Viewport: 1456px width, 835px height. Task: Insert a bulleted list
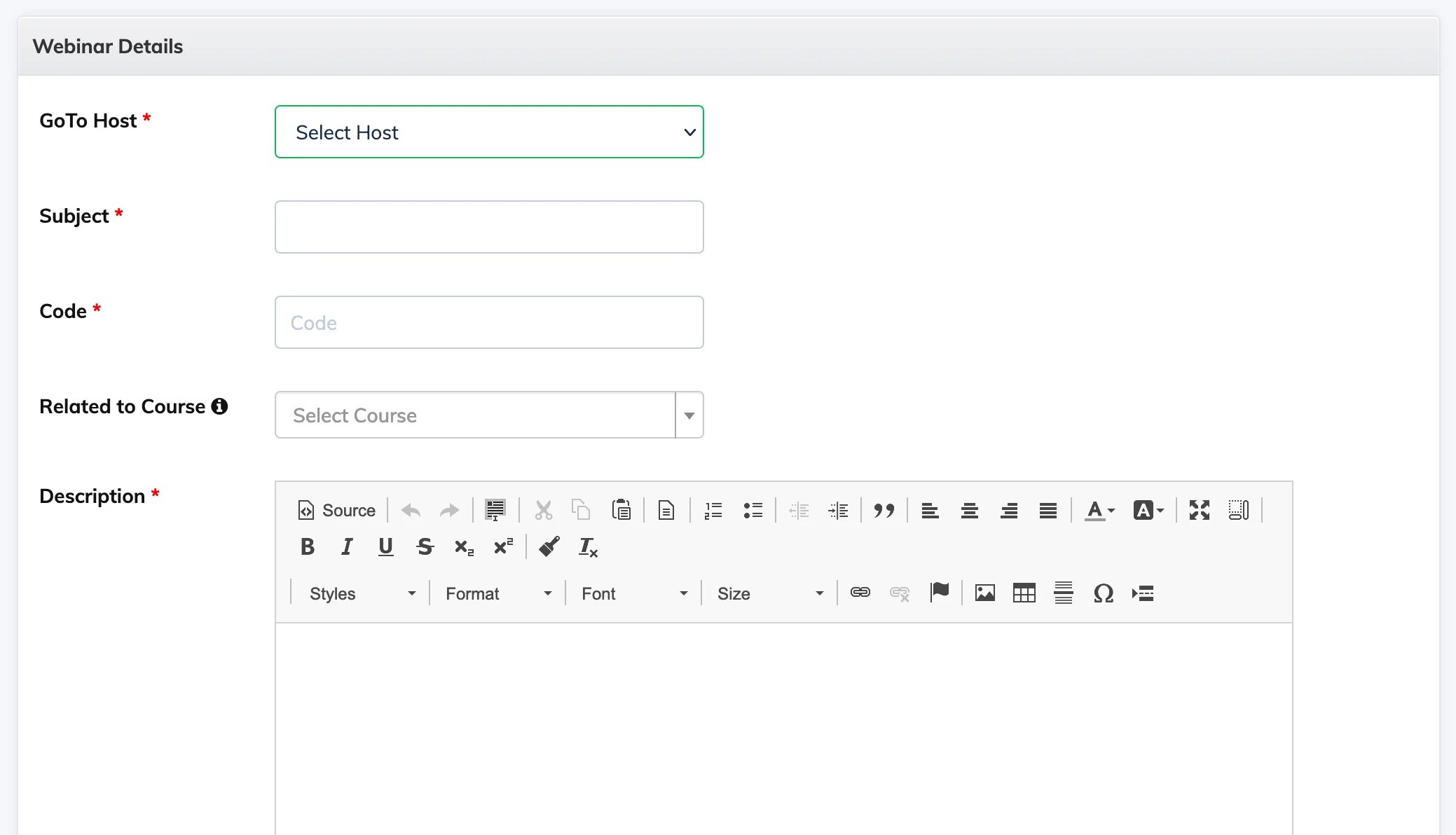(x=753, y=511)
